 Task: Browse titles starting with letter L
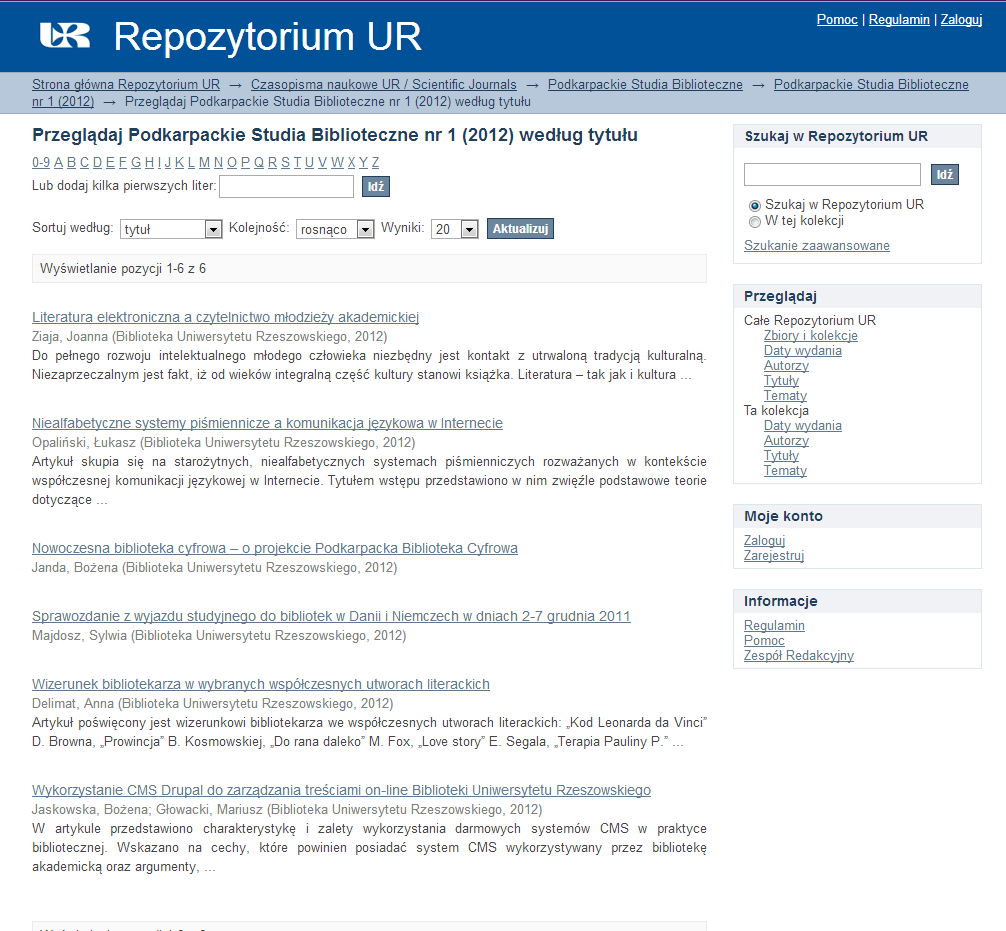[191, 162]
